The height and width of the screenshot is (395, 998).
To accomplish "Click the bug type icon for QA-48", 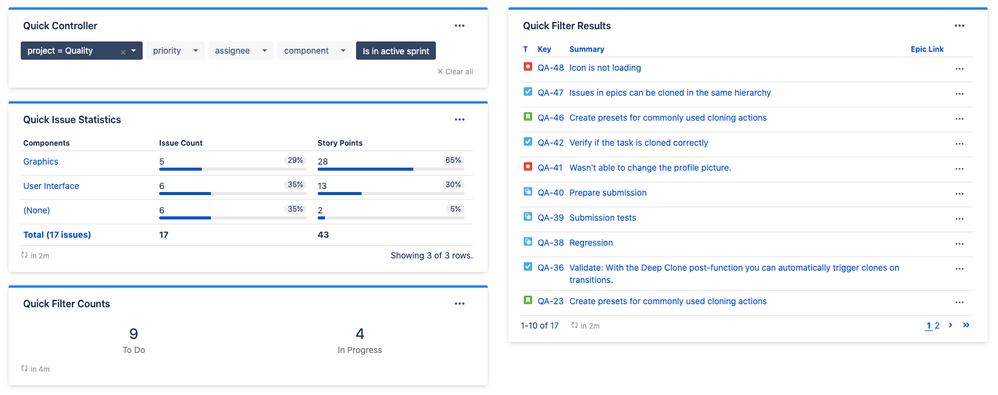I will coord(528,67).
